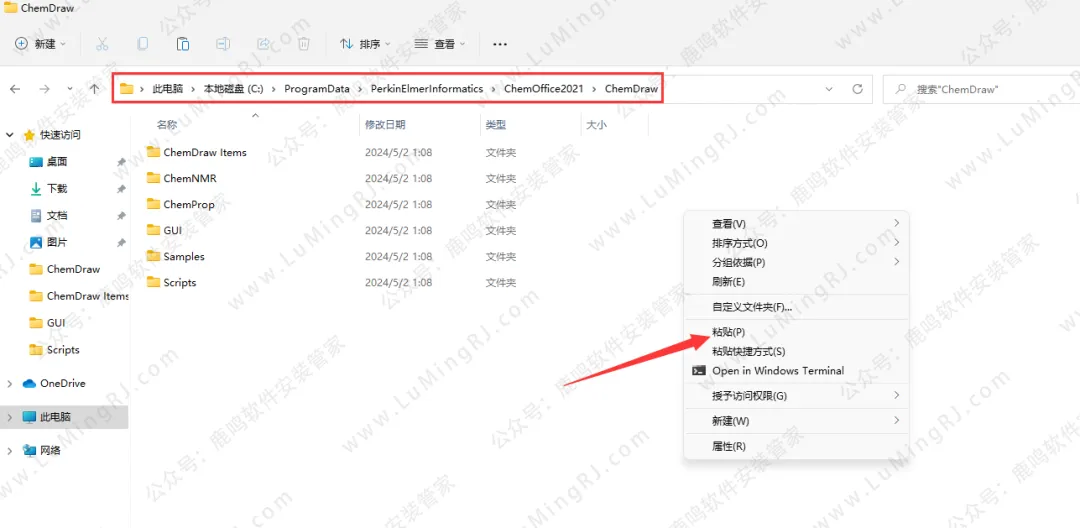Viewport: 1080px width, 528px height.
Task: Click ChemOffice2021 breadcrumb segment
Action: [x=544, y=89]
